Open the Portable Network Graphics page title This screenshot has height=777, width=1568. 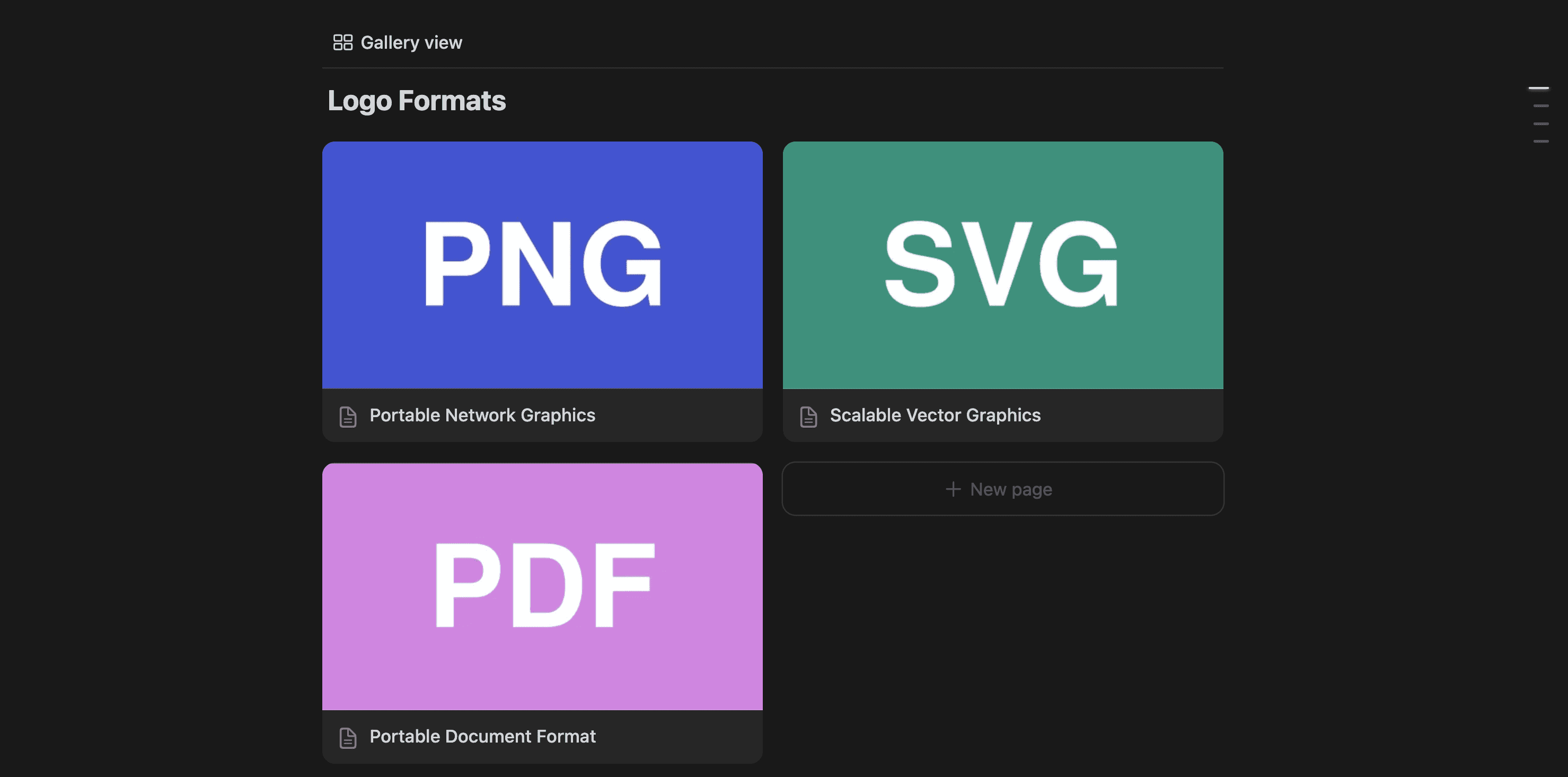482,415
